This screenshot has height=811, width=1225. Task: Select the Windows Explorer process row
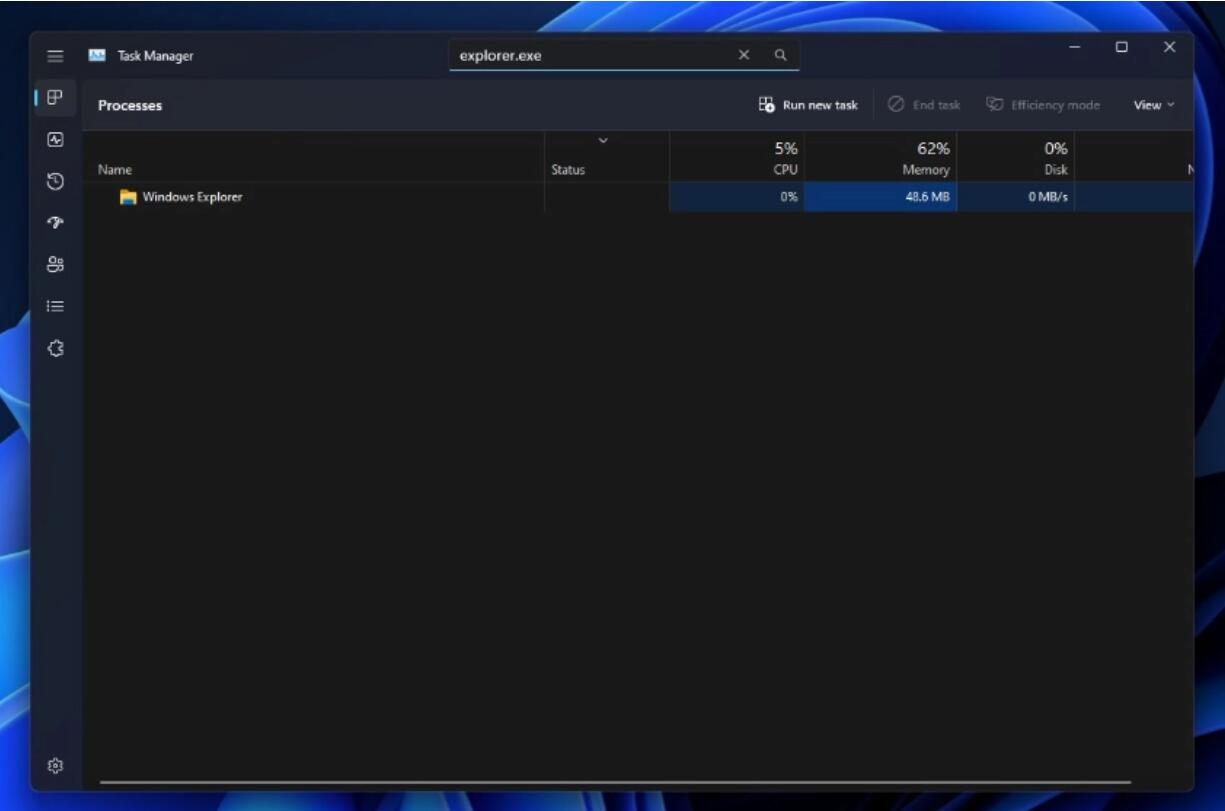click(638, 197)
